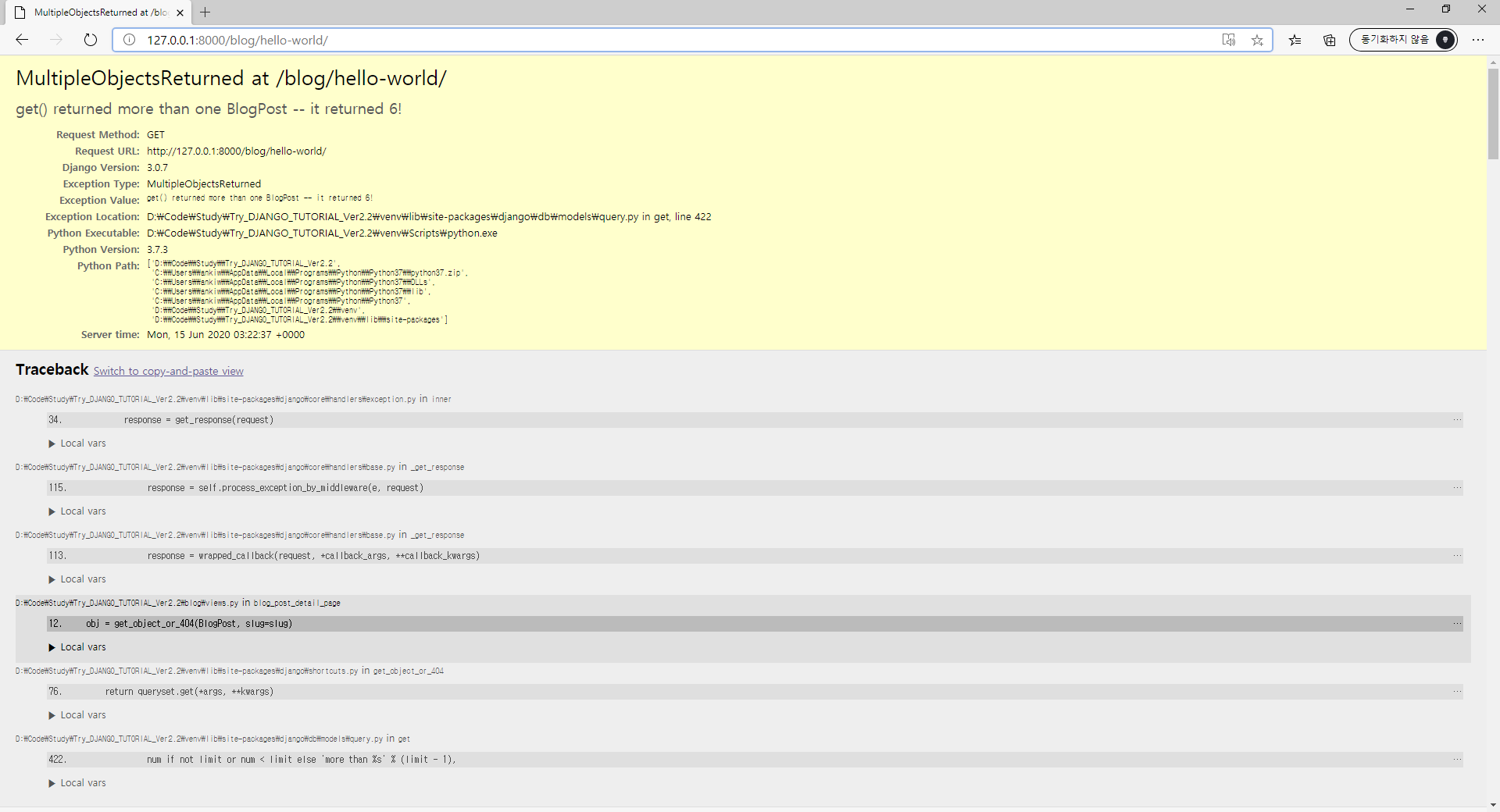Open read aloud icon in address bar
The height and width of the screenshot is (812, 1500).
(1229, 40)
